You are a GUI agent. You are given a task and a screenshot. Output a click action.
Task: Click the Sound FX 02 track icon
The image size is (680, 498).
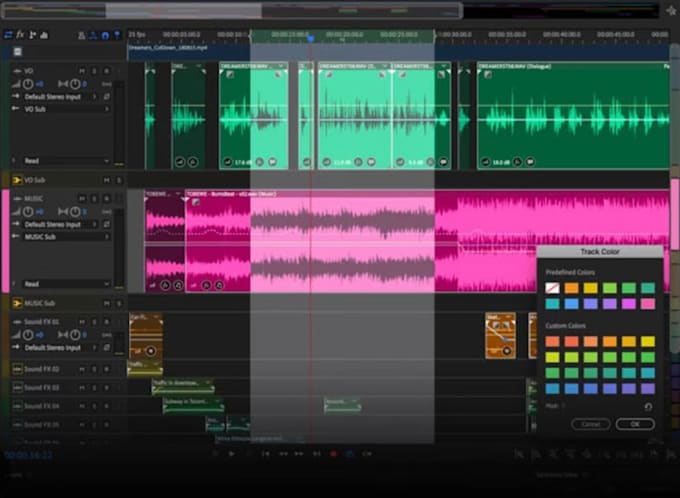click(17, 369)
